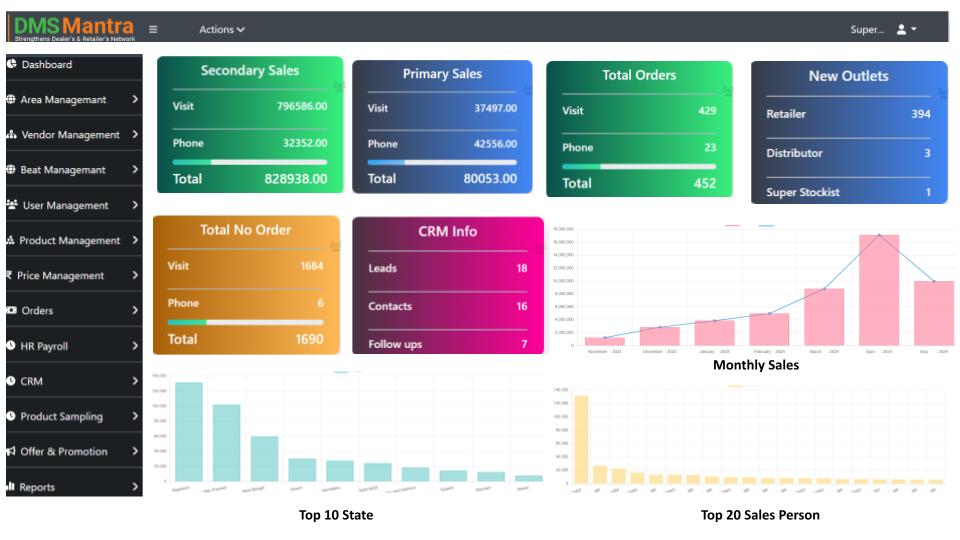This screenshot has height=540, width=960.
Task: Select Product Management in the sidebar
Action: 70,240
